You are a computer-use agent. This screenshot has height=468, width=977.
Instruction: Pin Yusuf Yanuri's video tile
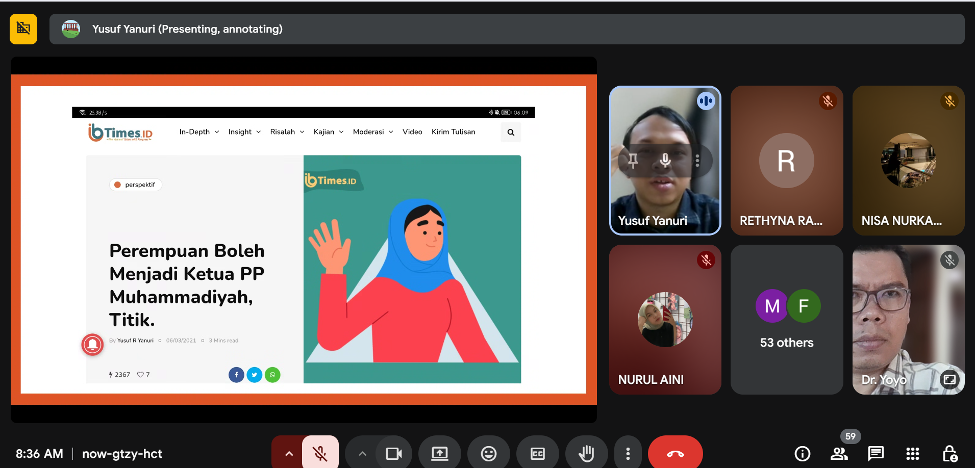click(x=633, y=159)
